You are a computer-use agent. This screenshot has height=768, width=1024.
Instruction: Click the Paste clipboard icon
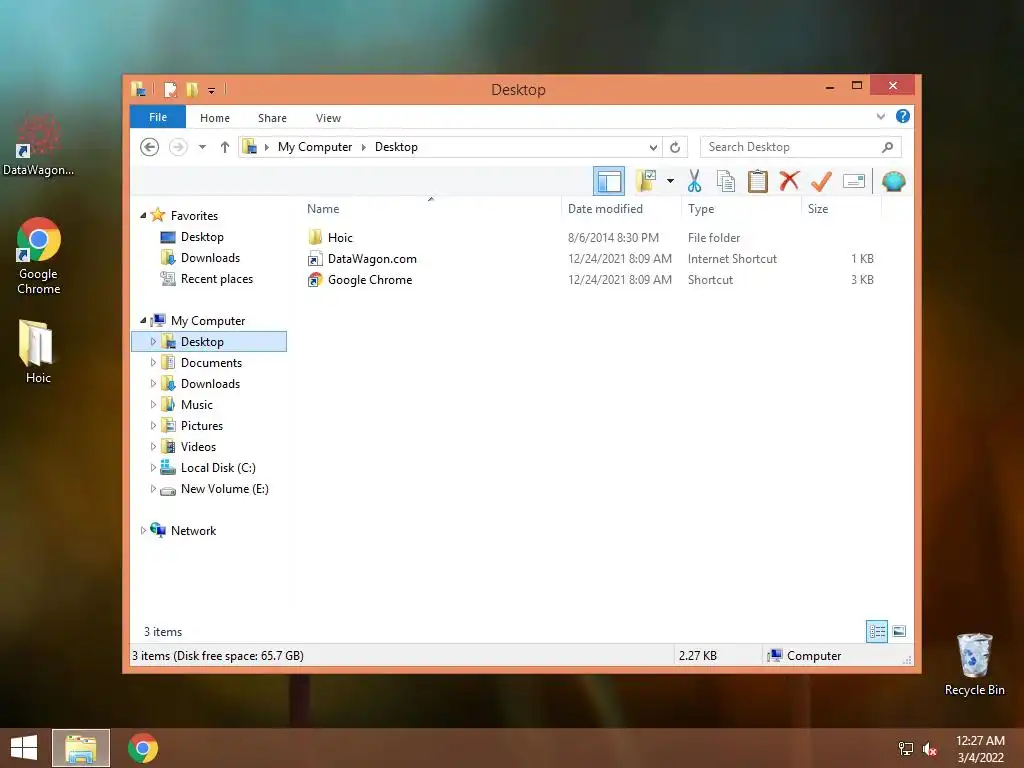click(x=758, y=181)
